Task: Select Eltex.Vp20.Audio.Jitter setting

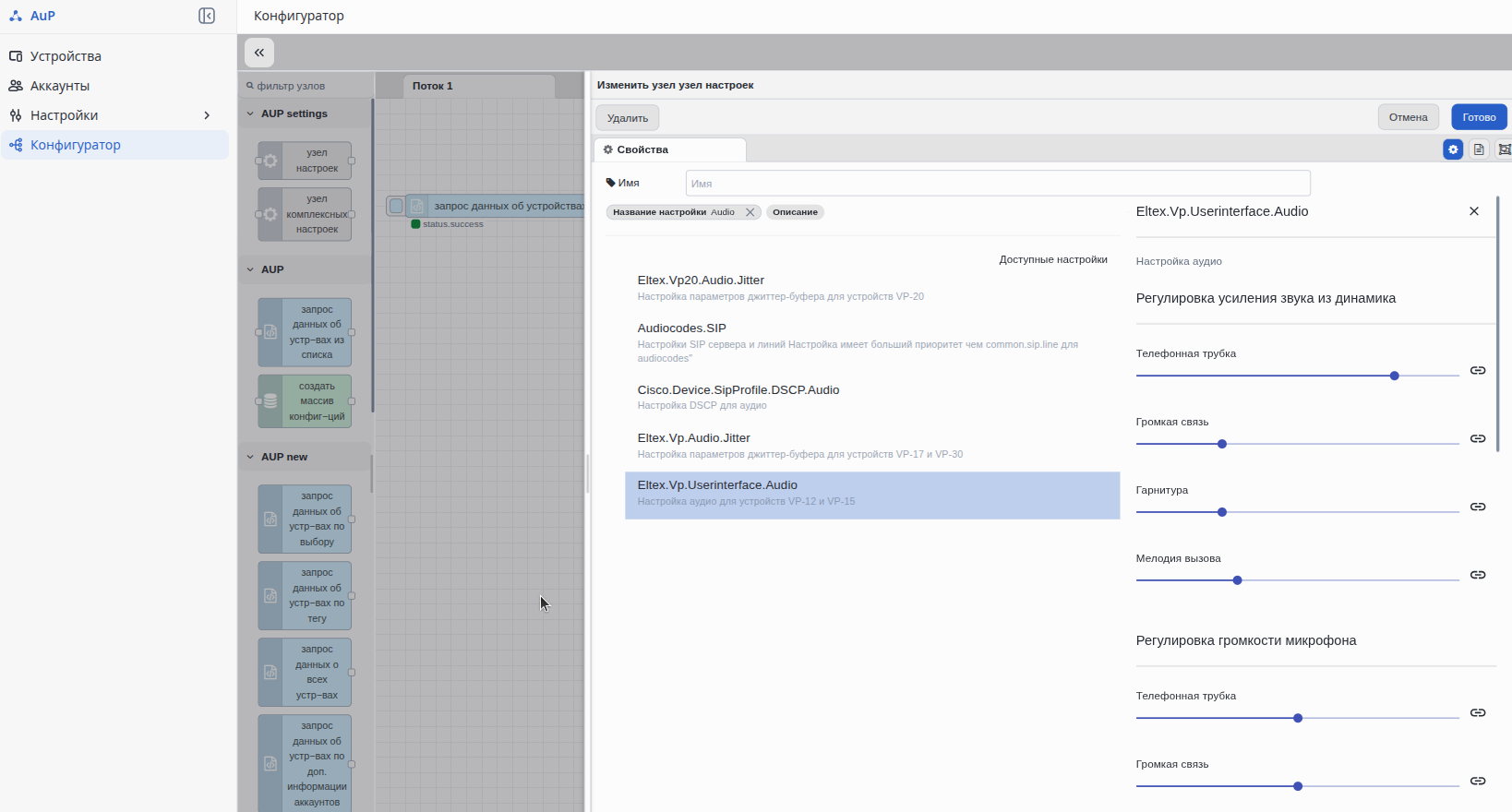Action: click(x=872, y=288)
